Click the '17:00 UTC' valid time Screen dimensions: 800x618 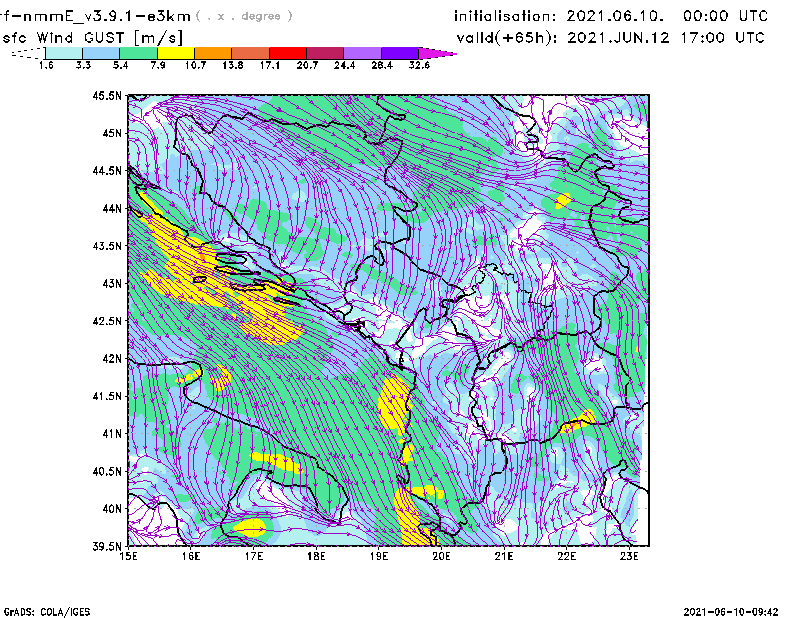[x=722, y=38]
